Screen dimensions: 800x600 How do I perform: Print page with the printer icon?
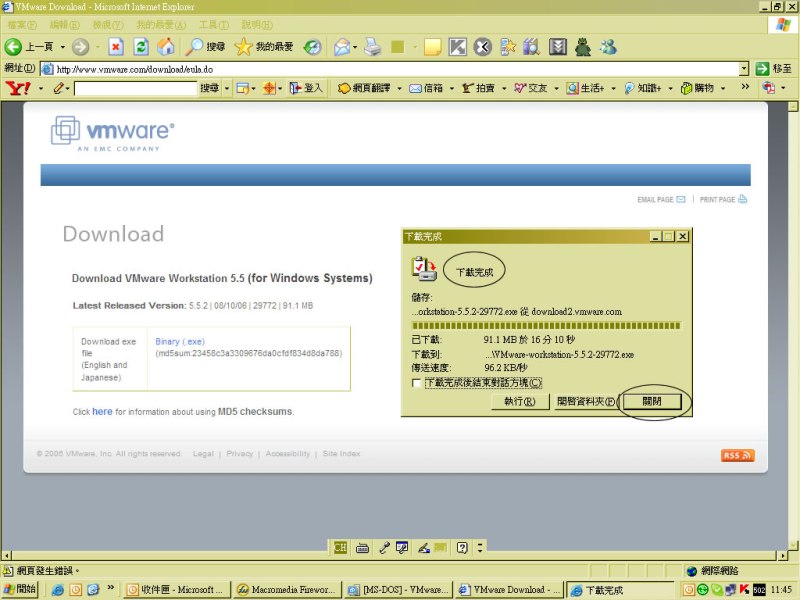coord(373,47)
